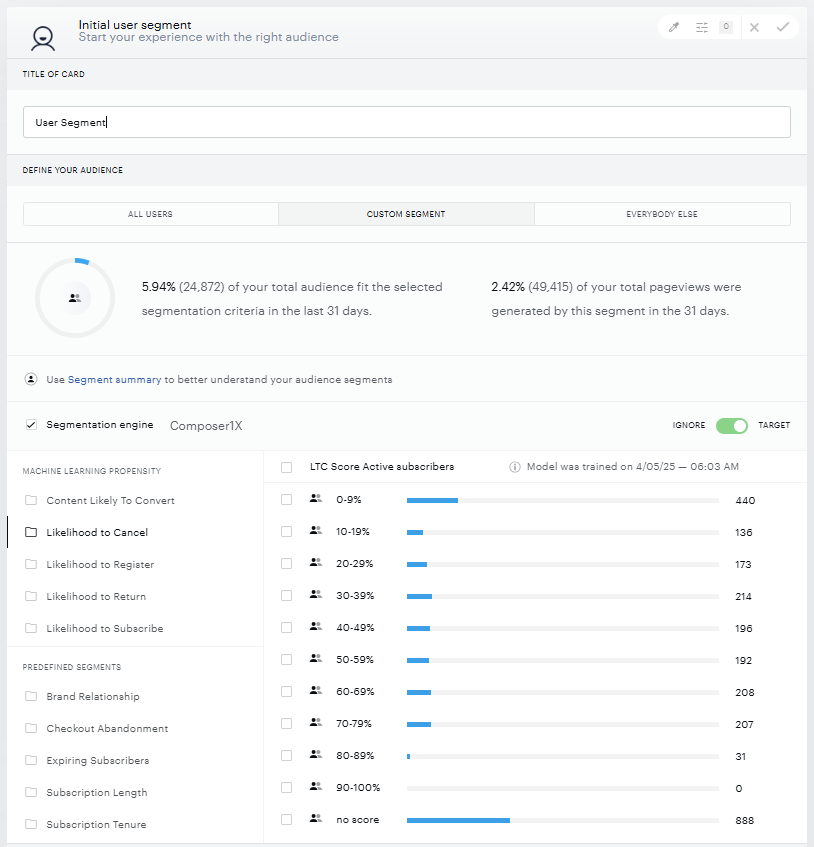Image resolution: width=814 pixels, height=847 pixels.
Task: Click the user avatar icon beside Initial user segment
Action: (43, 39)
